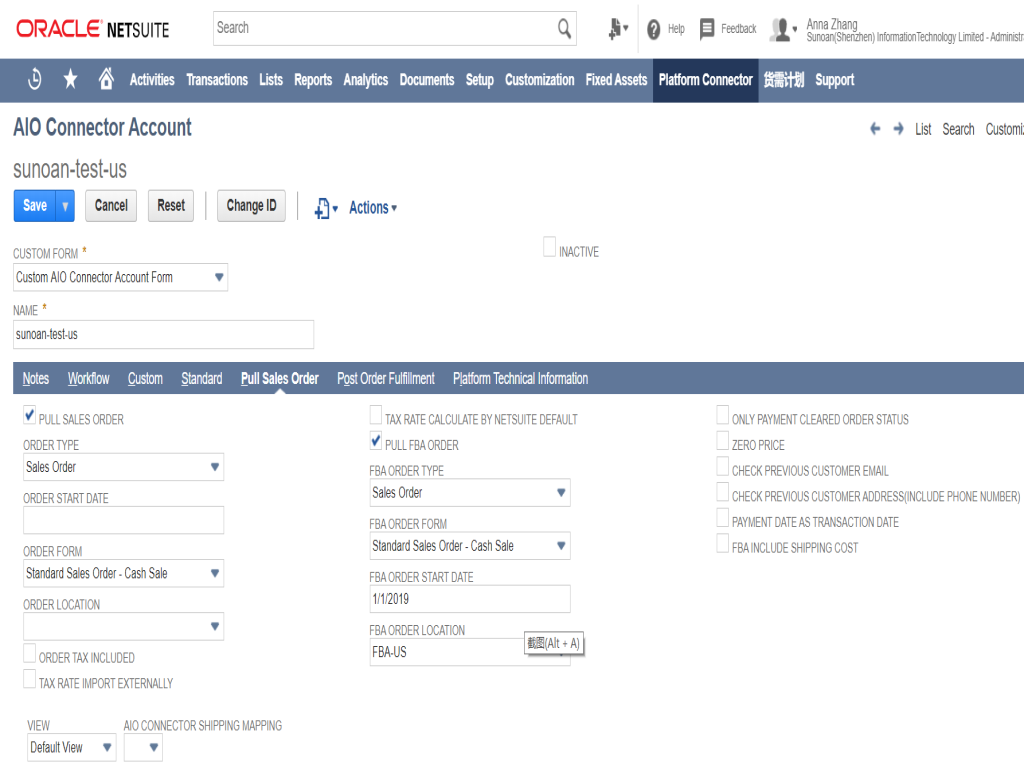Enable Tax Rate Calculate By NetSuite Default
Image resolution: width=1024 pixels, height=768 pixels.
pyautogui.click(x=376, y=415)
